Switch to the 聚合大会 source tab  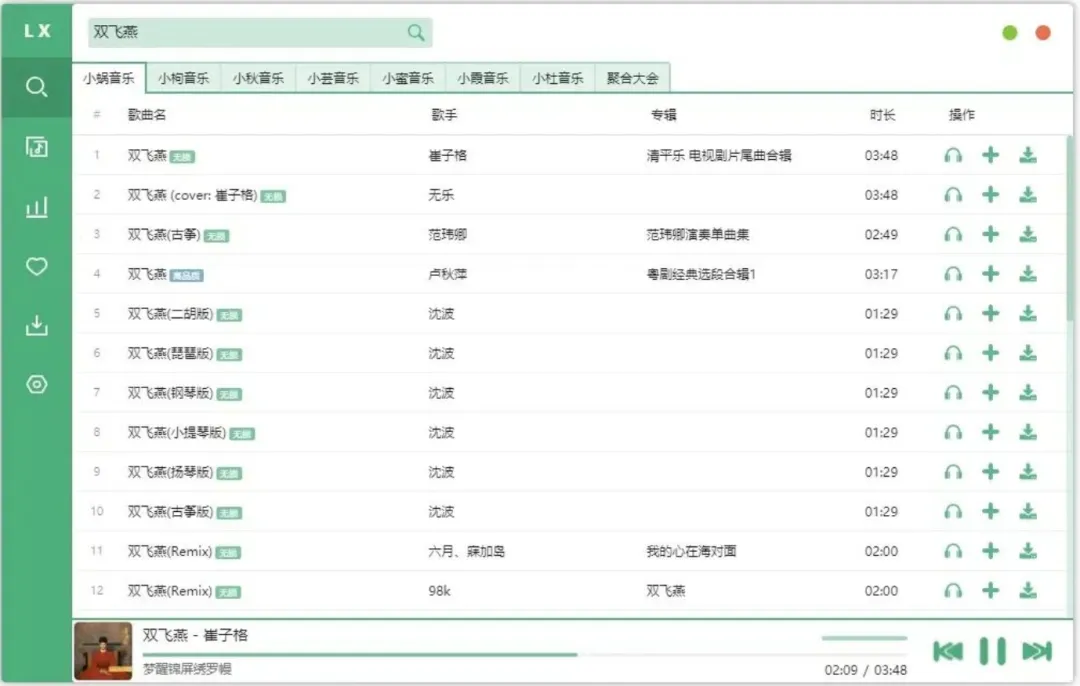632,76
